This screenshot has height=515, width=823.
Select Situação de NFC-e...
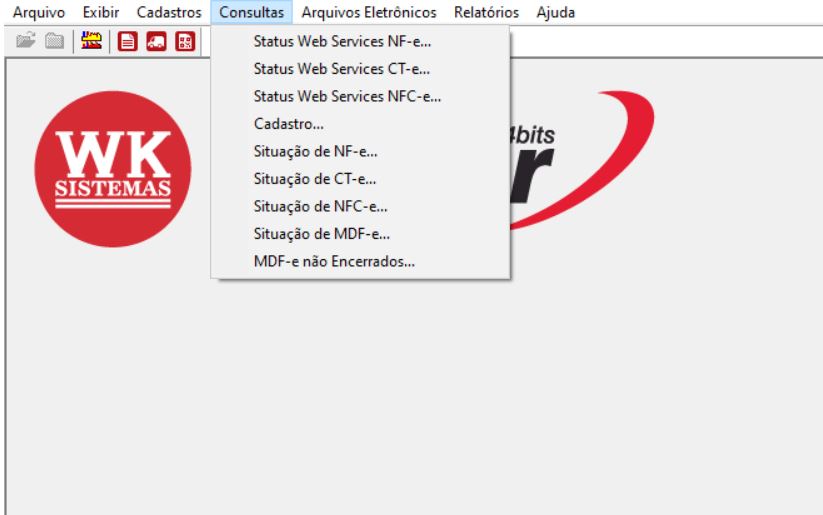tap(361, 206)
